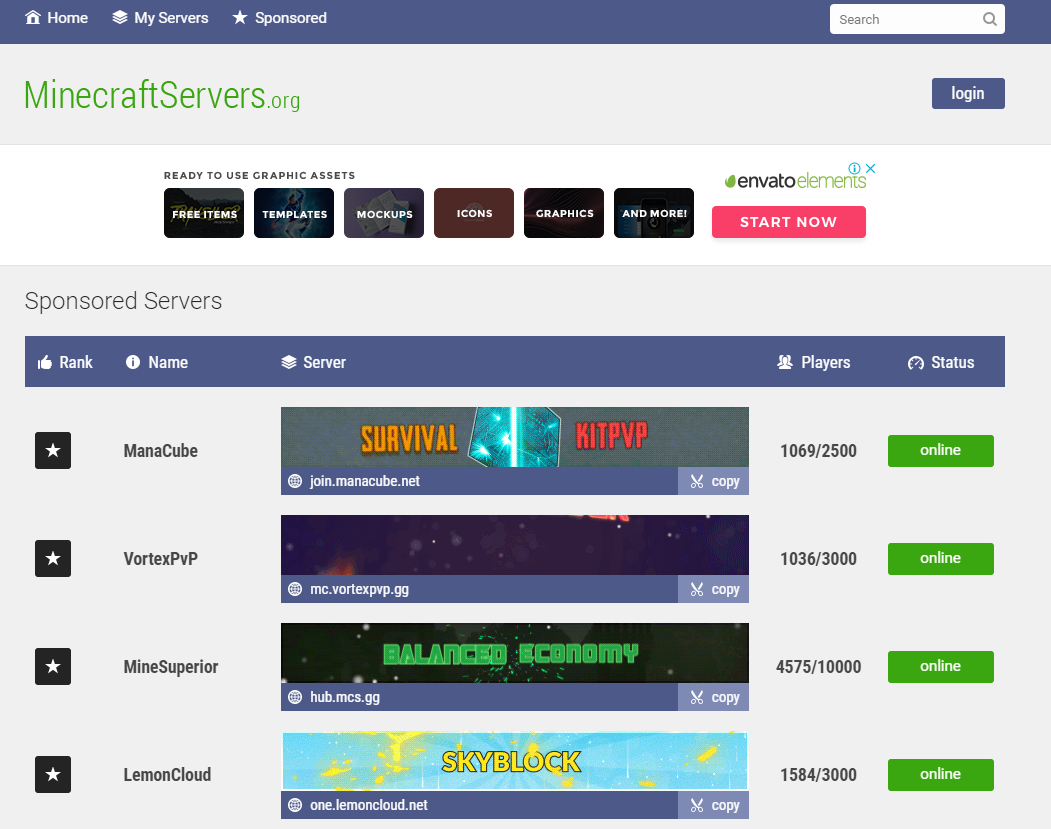Open the Mockups ad tile
Screen dimensions: 1051x829
click(x=384, y=213)
